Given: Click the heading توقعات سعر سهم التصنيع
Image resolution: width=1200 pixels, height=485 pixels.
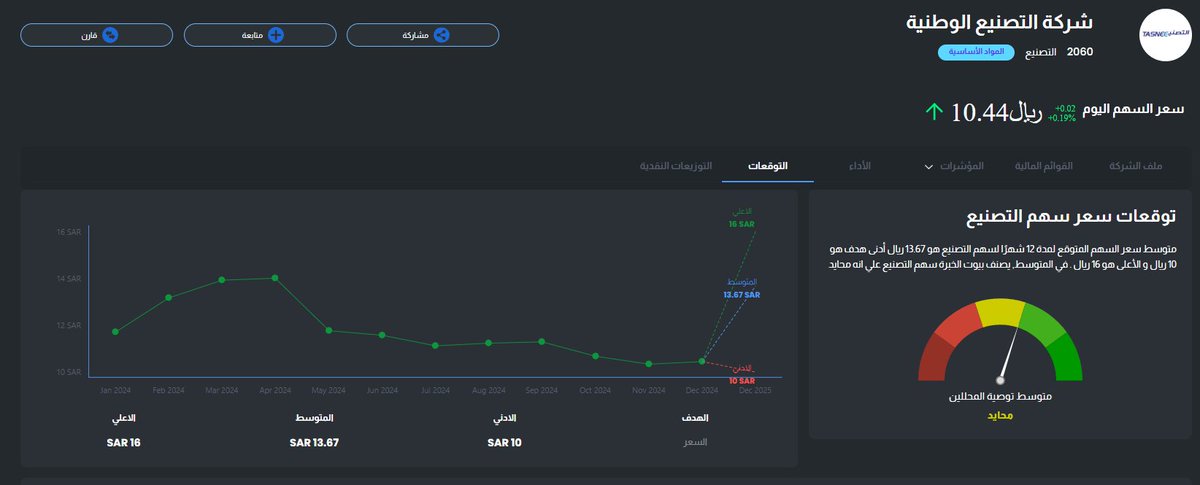Looking at the screenshot, I should (x=1071, y=217).
